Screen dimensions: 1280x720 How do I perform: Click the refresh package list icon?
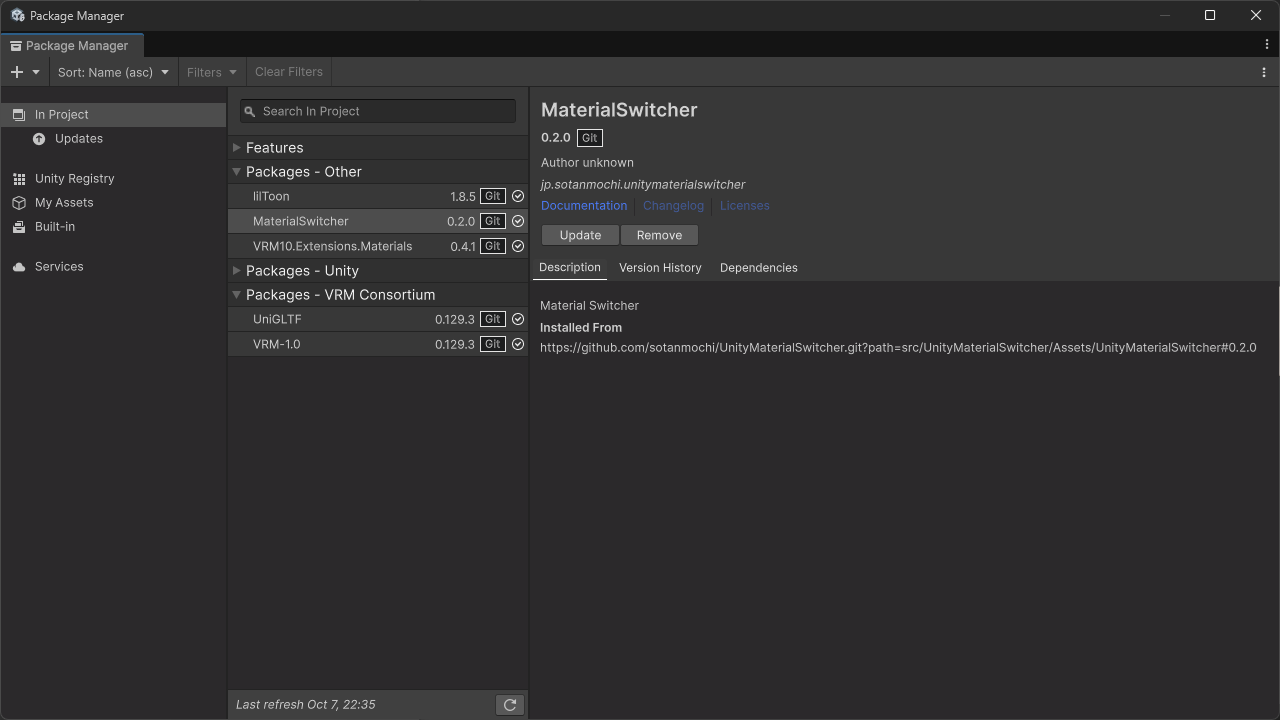(510, 705)
